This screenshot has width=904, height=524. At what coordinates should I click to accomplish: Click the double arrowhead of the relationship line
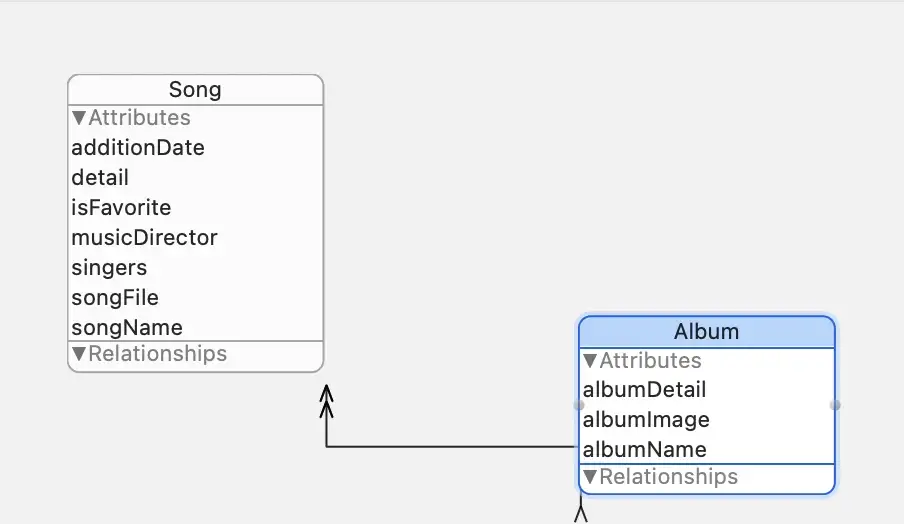pyautogui.click(x=326, y=399)
